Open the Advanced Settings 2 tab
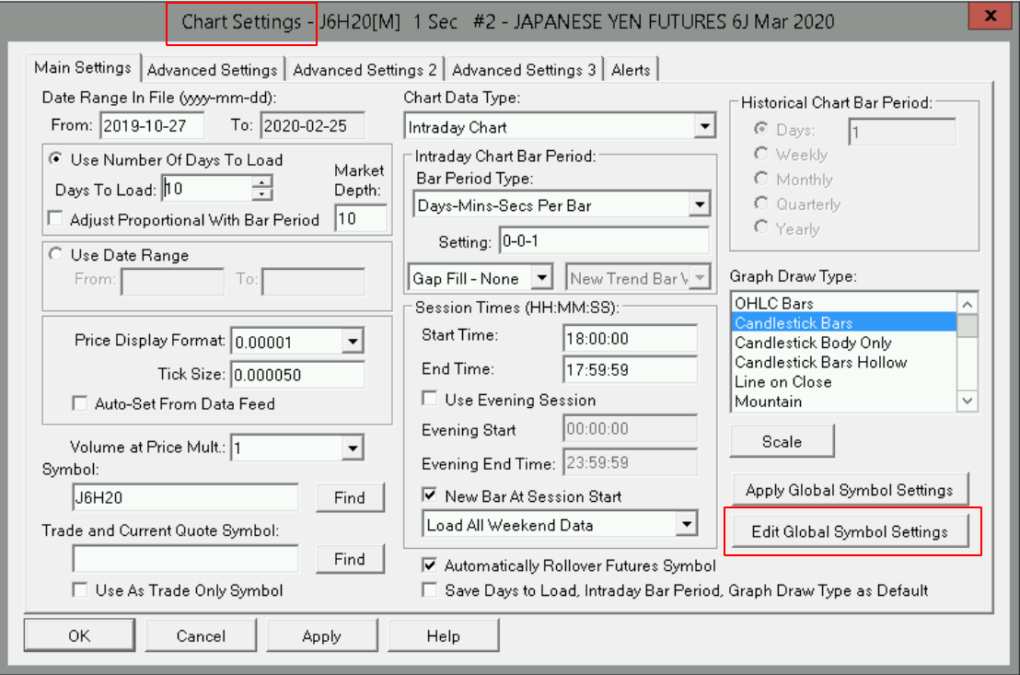 coord(364,70)
